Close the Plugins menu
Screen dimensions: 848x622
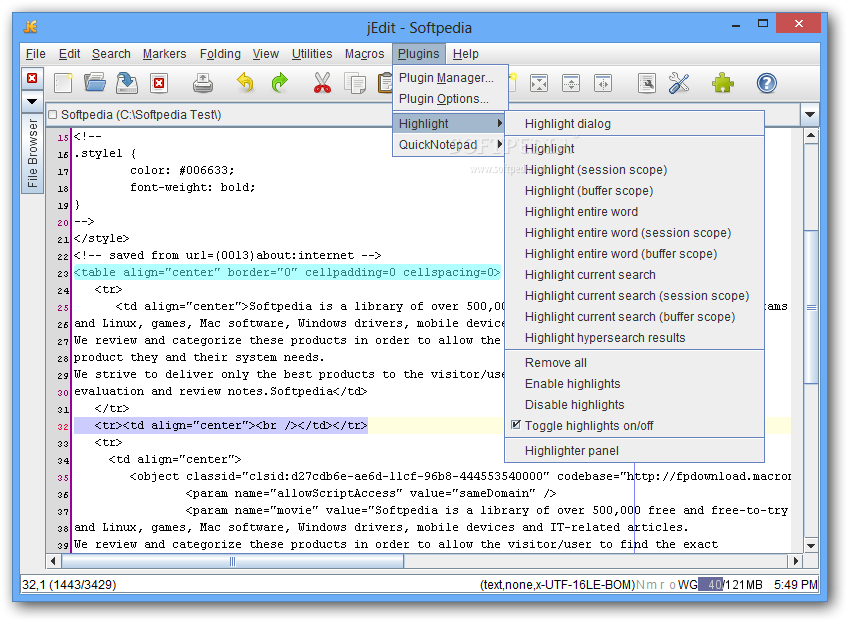419,54
